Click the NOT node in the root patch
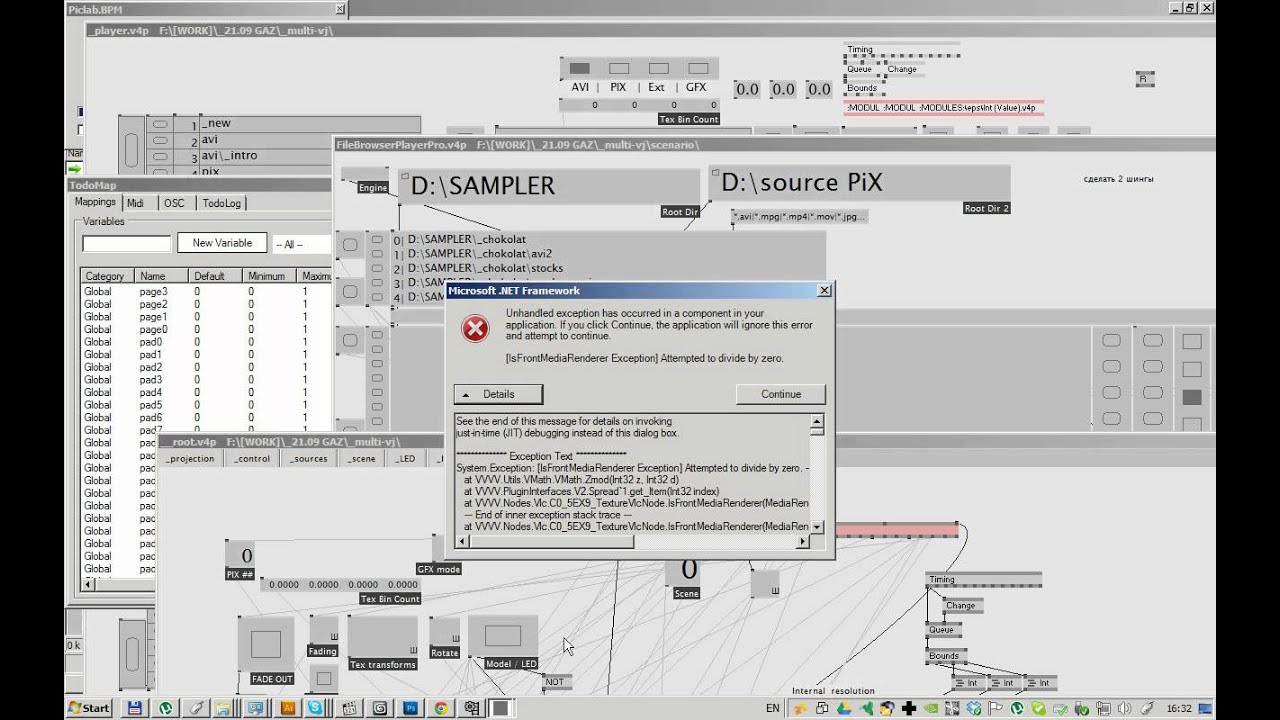The width and height of the screenshot is (1280, 720). pyautogui.click(x=554, y=682)
